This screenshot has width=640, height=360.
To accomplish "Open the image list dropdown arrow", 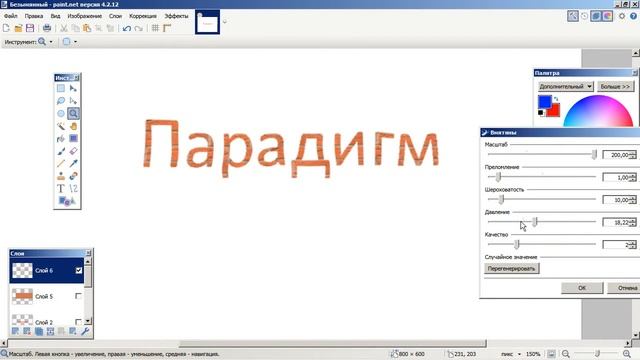I will pyautogui.click(x=224, y=22).
